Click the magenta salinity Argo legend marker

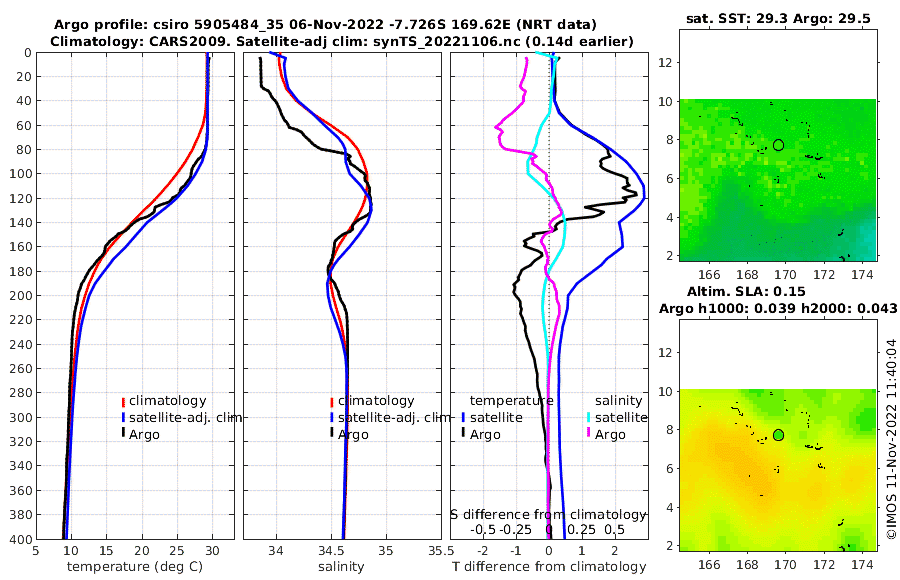pos(589,434)
